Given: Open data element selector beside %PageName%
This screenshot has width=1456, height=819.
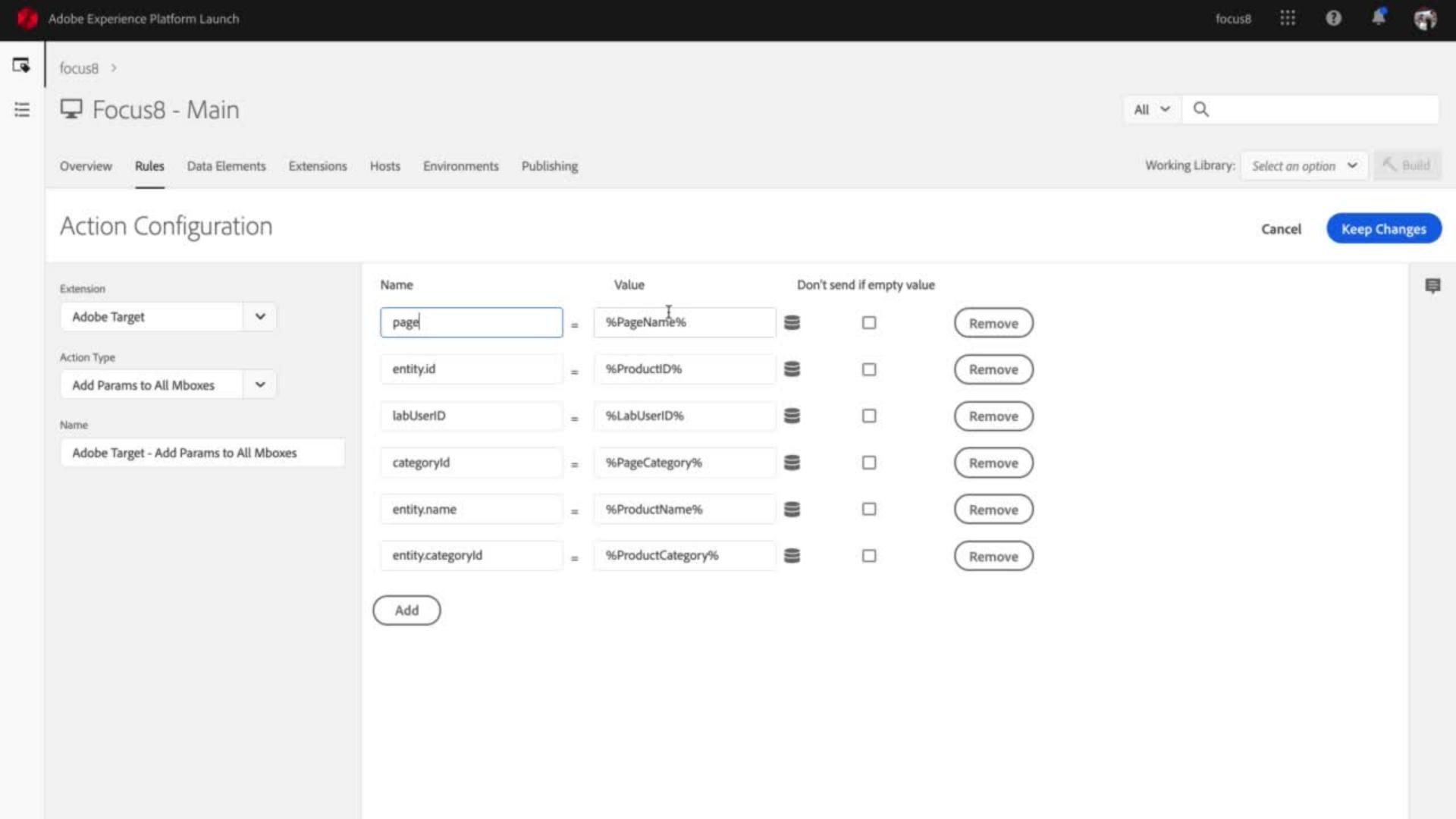Looking at the screenshot, I should pos(792,322).
